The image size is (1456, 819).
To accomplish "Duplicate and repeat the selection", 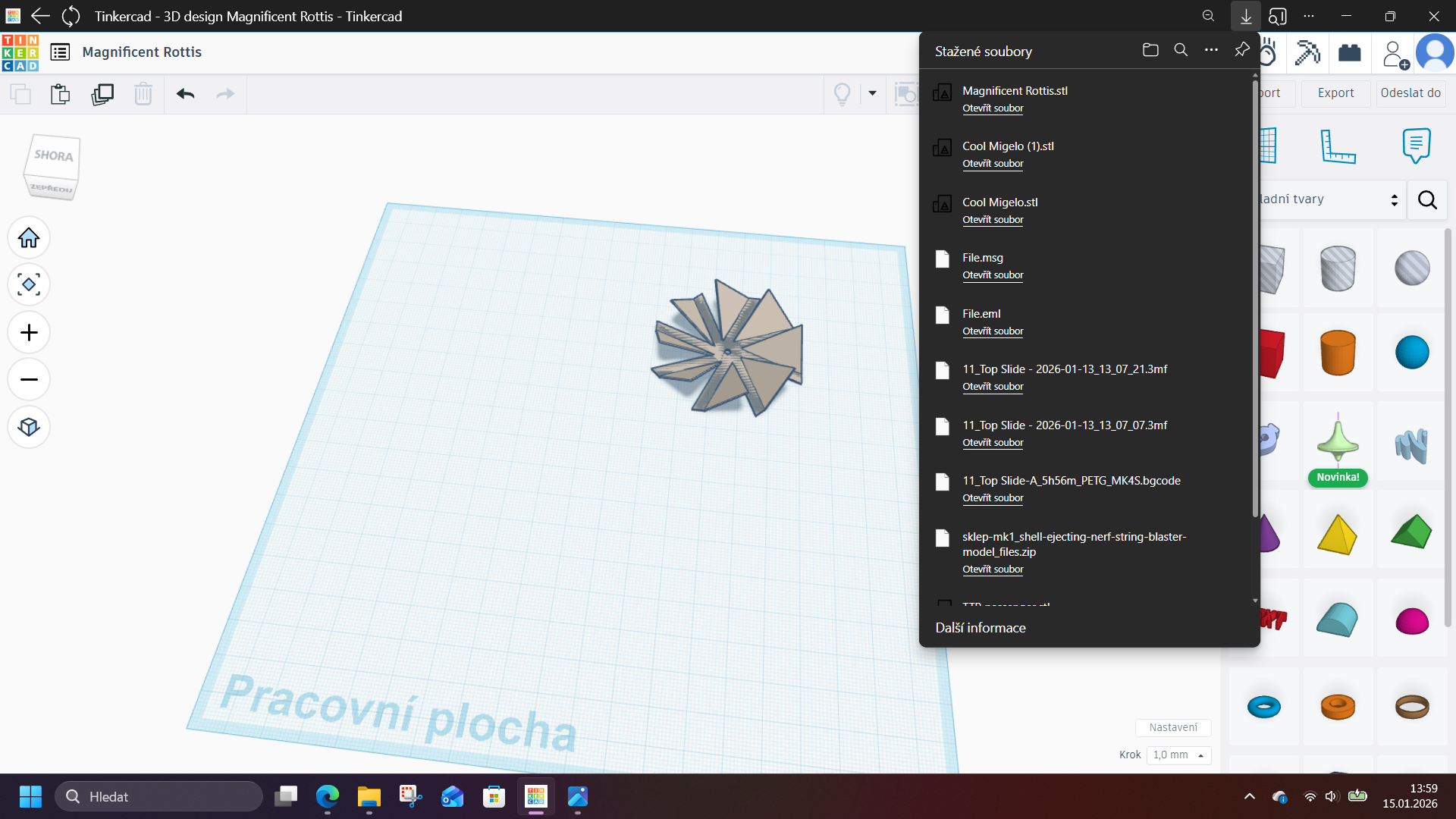I will pos(102,94).
